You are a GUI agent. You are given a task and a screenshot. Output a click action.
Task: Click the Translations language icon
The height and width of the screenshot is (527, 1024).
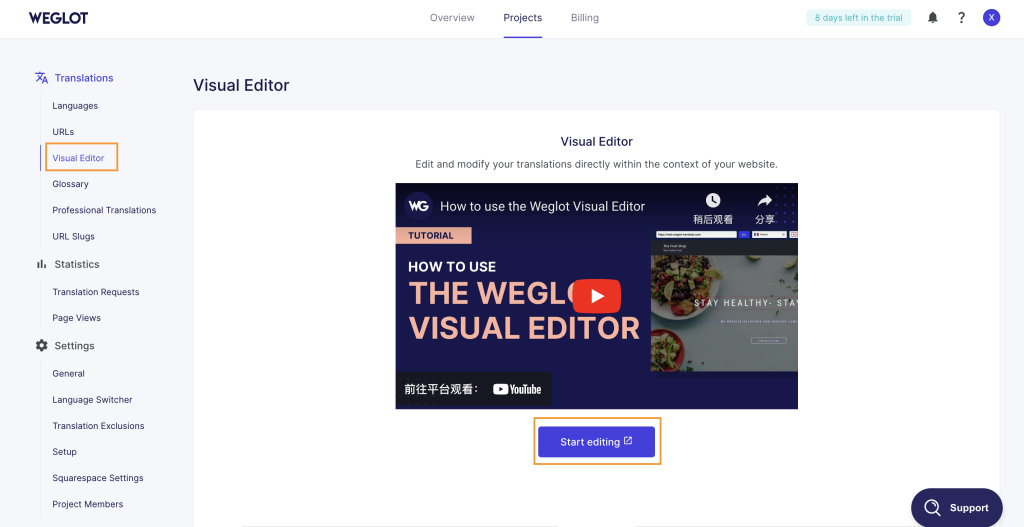(42, 78)
